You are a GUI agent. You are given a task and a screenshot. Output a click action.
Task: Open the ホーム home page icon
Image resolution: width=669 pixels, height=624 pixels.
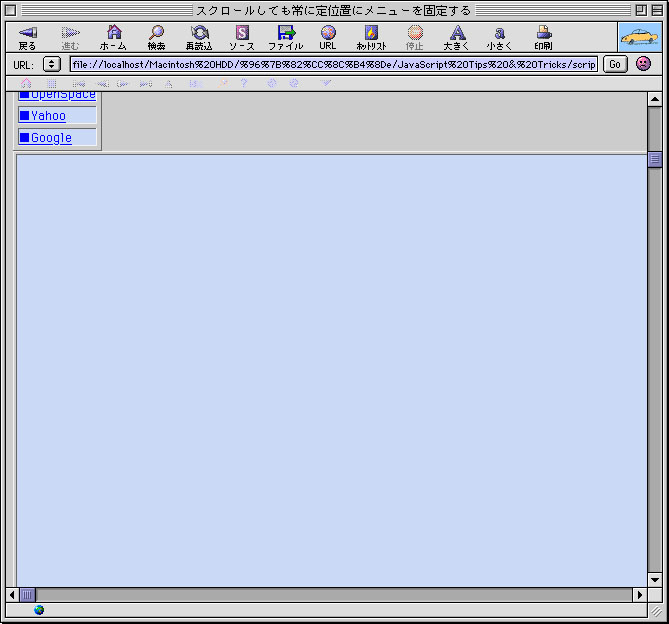click(x=114, y=32)
